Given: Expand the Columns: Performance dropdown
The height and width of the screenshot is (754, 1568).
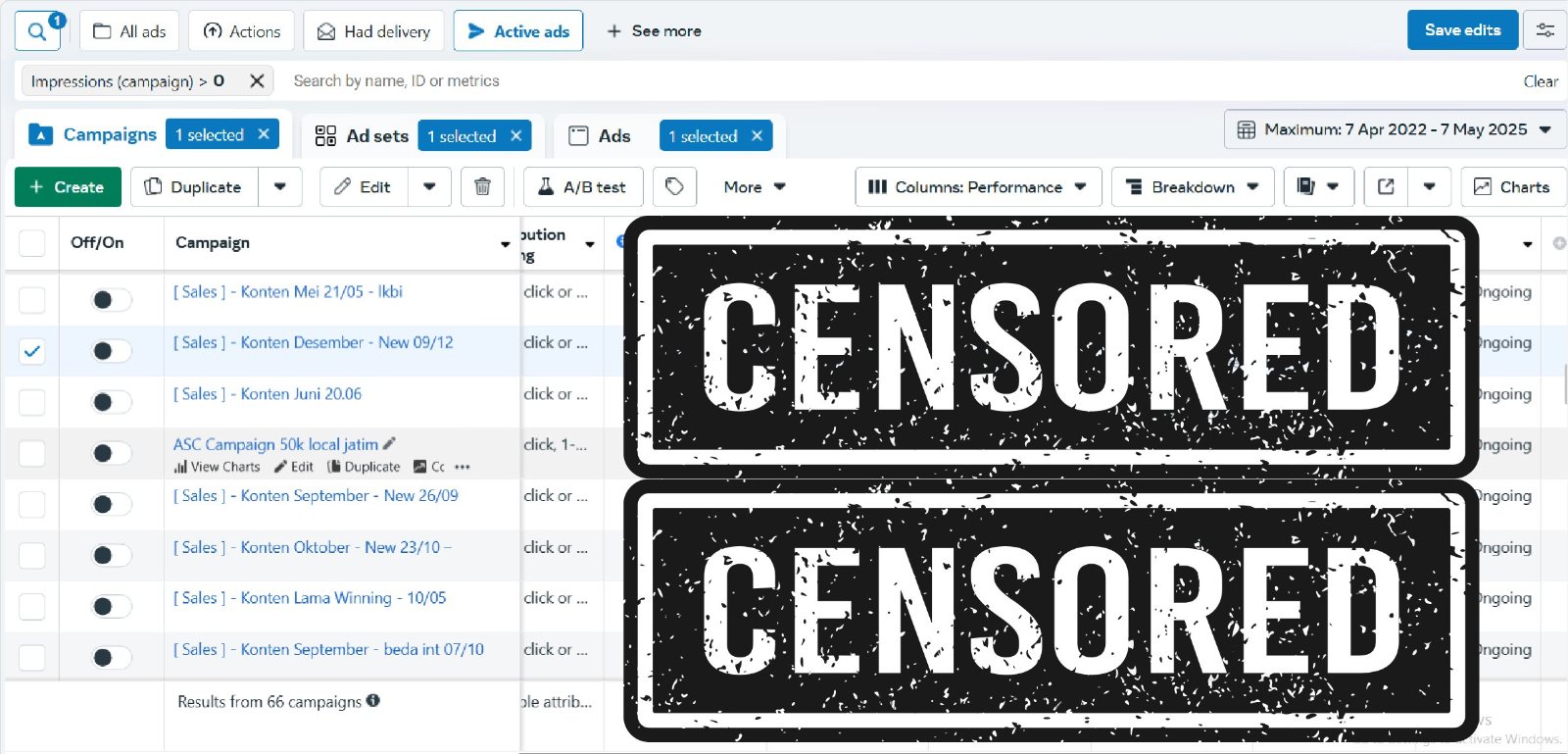Looking at the screenshot, I should click(978, 186).
